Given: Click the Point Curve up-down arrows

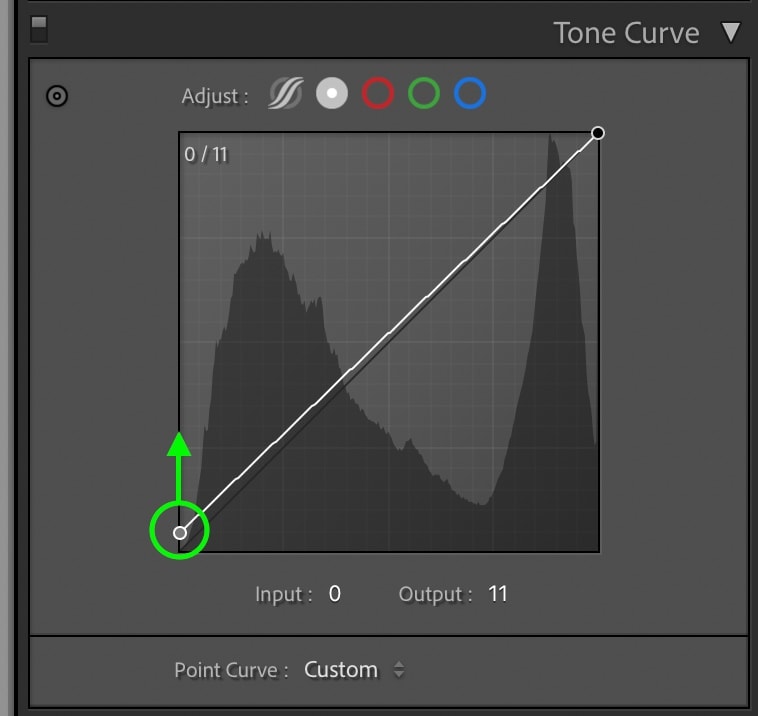Looking at the screenshot, I should click(399, 670).
